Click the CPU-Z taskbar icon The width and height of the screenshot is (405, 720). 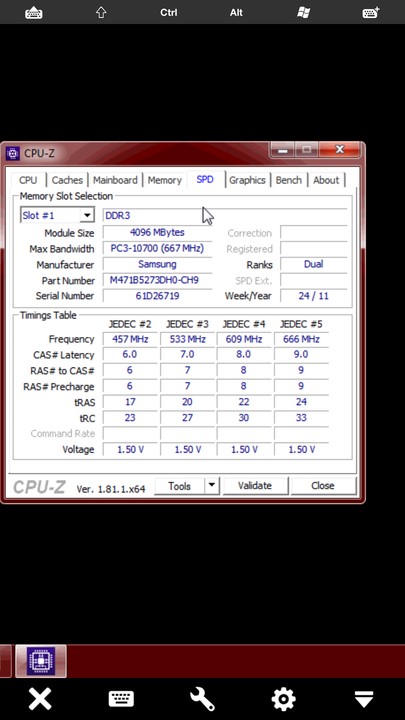tap(41, 661)
